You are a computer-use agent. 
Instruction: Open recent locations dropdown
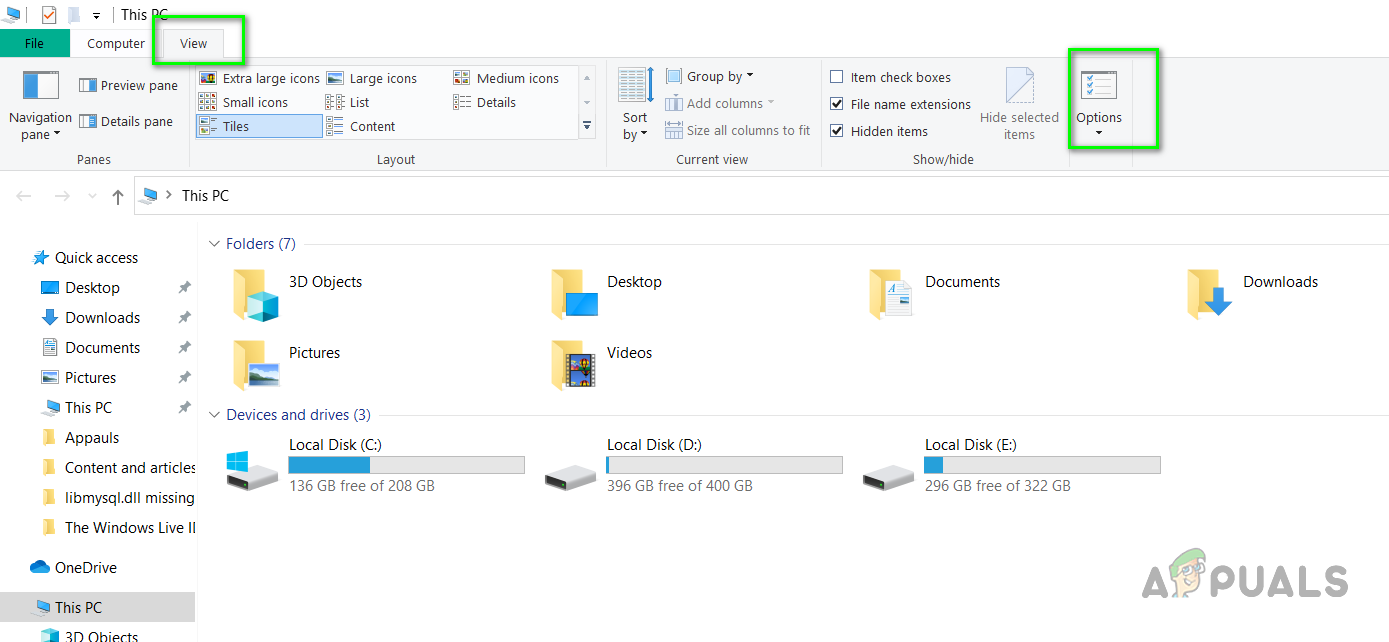click(92, 197)
